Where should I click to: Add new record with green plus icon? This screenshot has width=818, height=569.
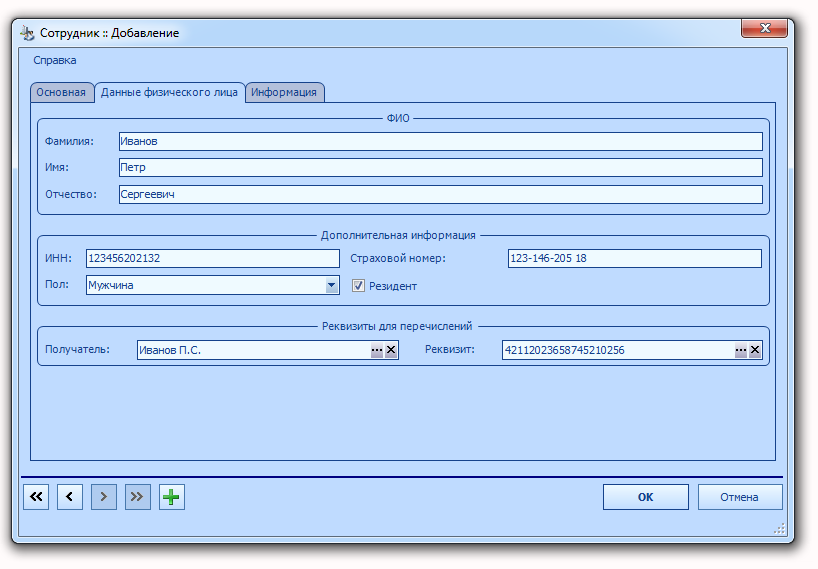pos(172,497)
